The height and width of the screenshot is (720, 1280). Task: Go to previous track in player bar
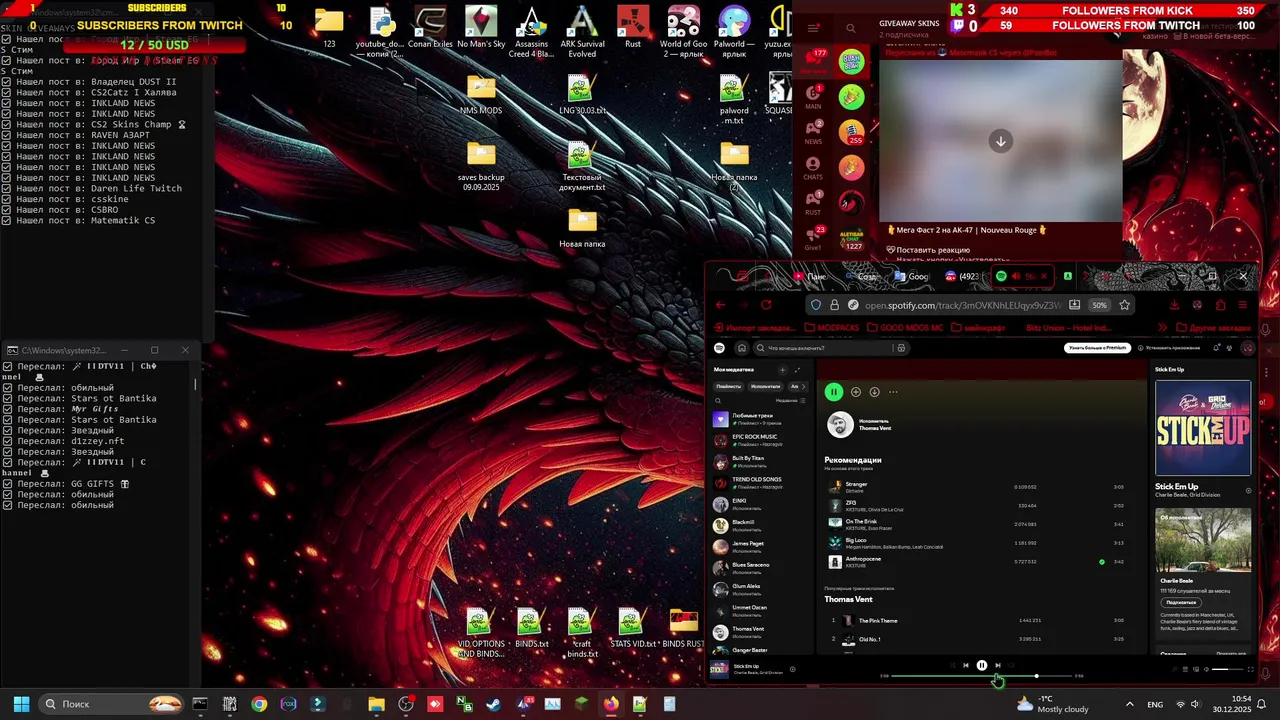coord(966,665)
